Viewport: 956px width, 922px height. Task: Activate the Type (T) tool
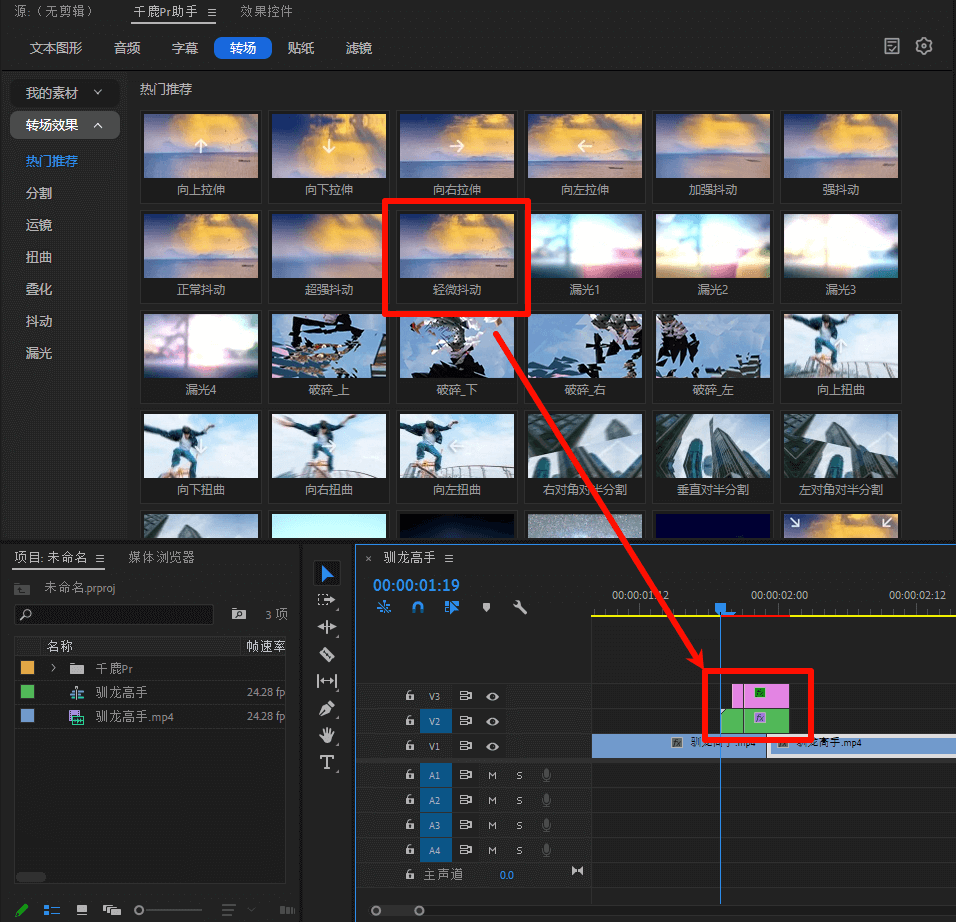coord(327,762)
